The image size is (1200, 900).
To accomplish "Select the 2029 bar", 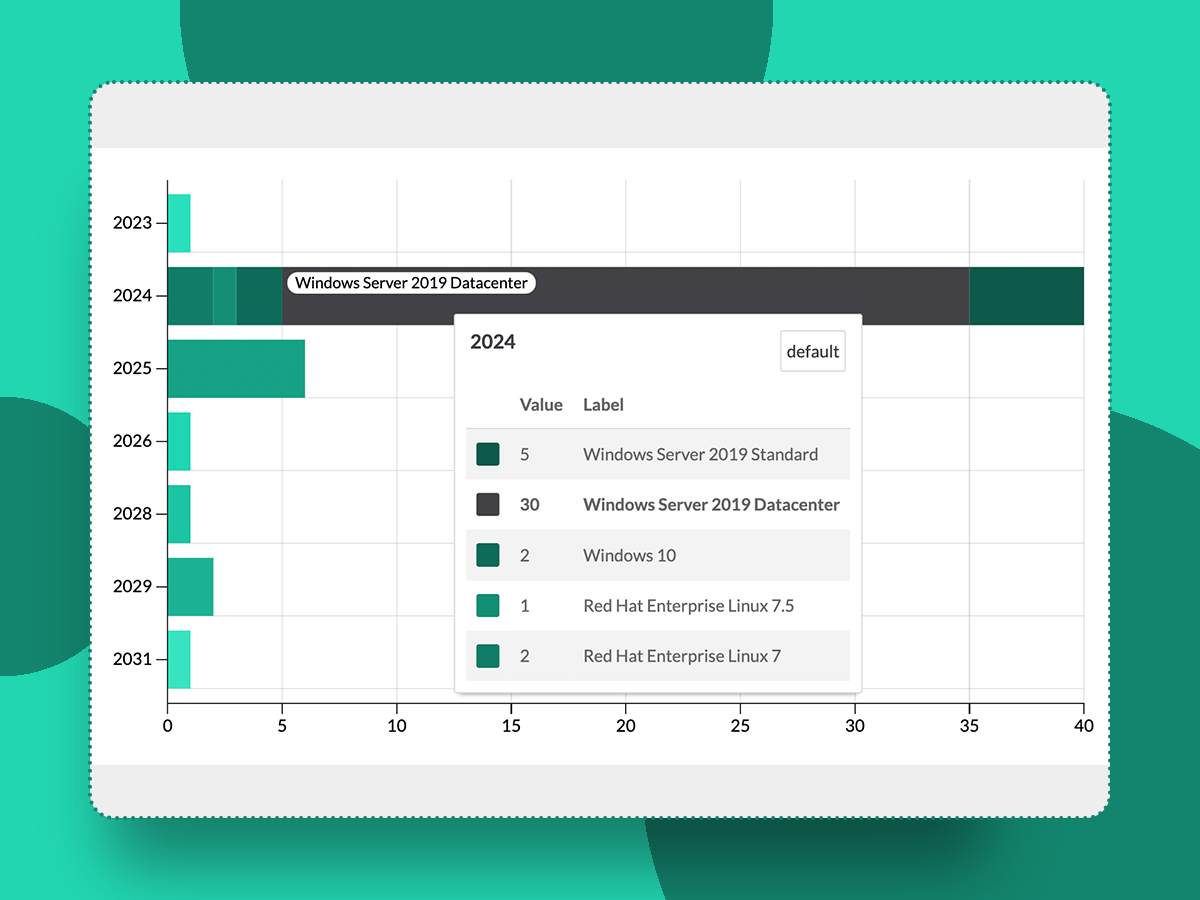I will coord(190,587).
